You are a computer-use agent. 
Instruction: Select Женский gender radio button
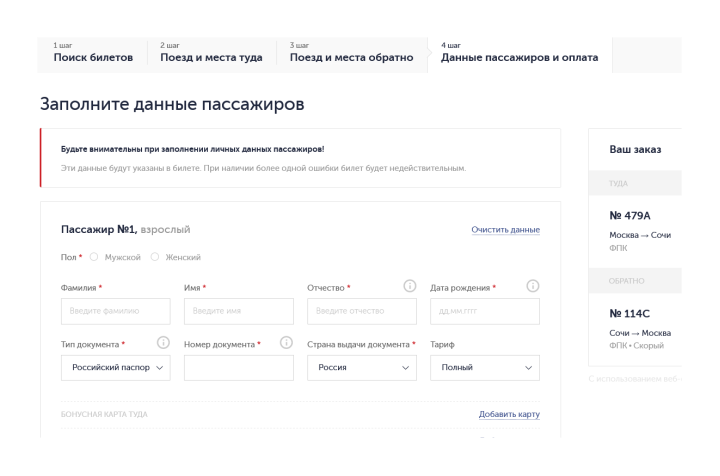pyautogui.click(x=155, y=257)
